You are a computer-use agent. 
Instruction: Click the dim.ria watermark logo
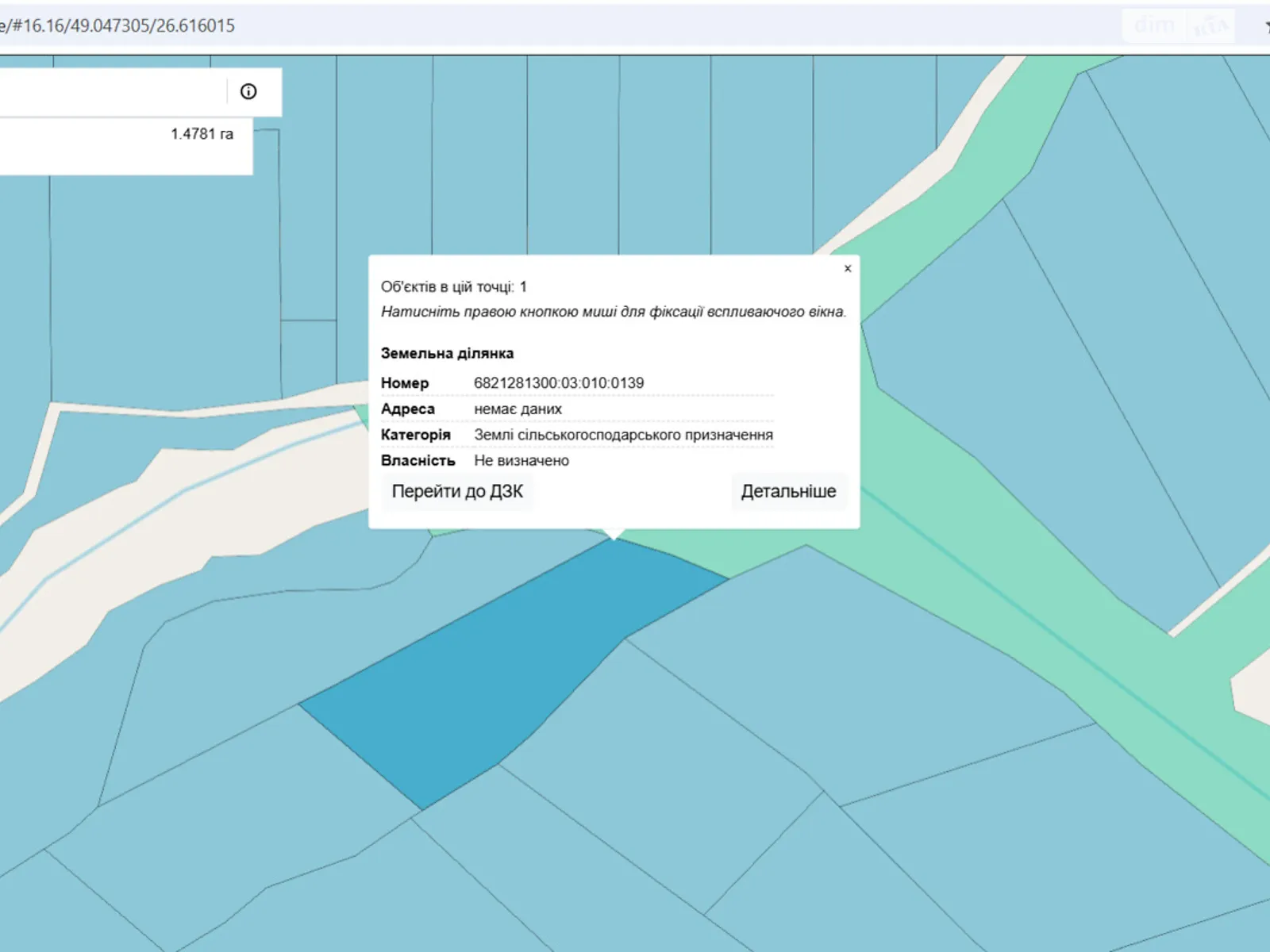(1178, 26)
